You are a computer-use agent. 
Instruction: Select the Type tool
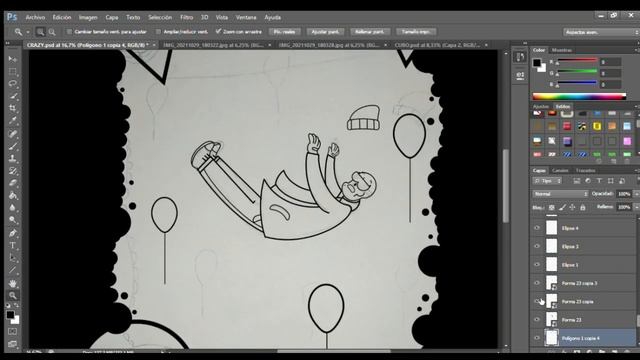point(13,245)
